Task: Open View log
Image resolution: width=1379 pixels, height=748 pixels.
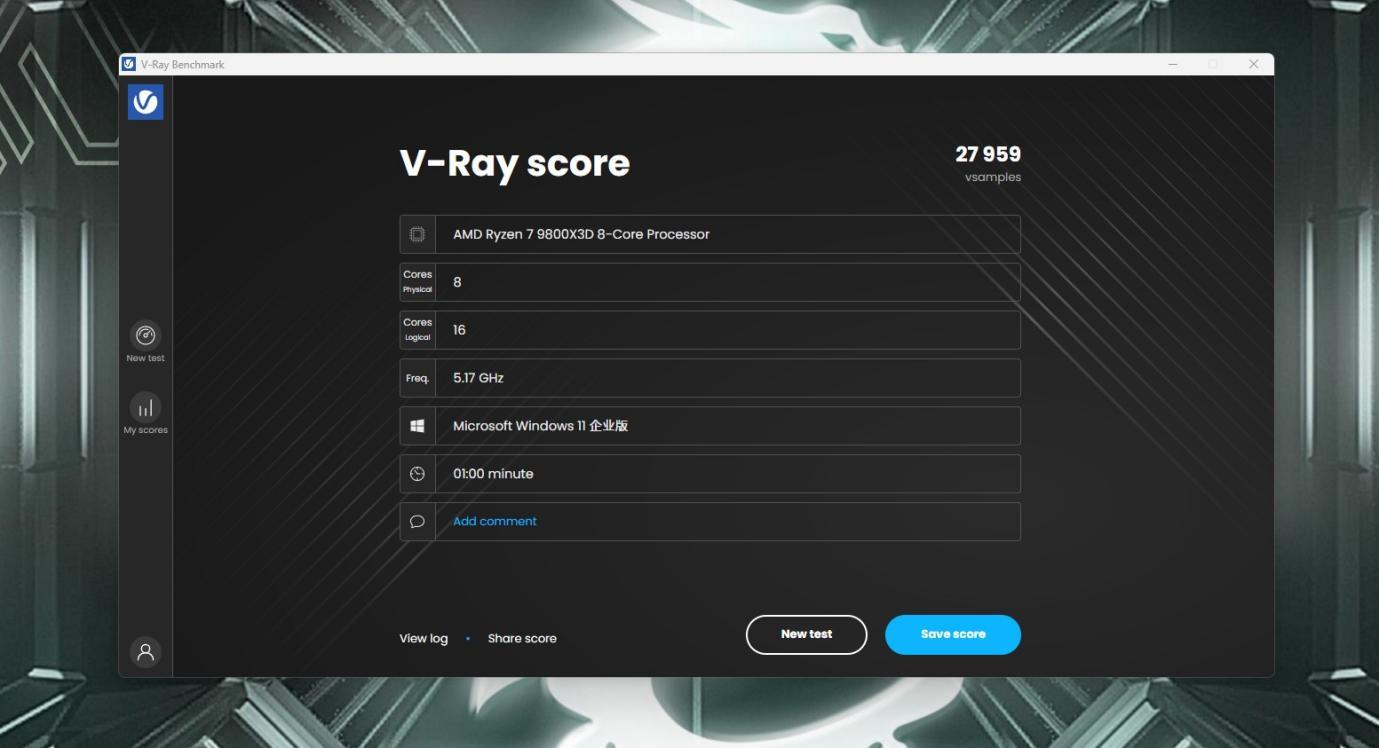Action: point(424,639)
